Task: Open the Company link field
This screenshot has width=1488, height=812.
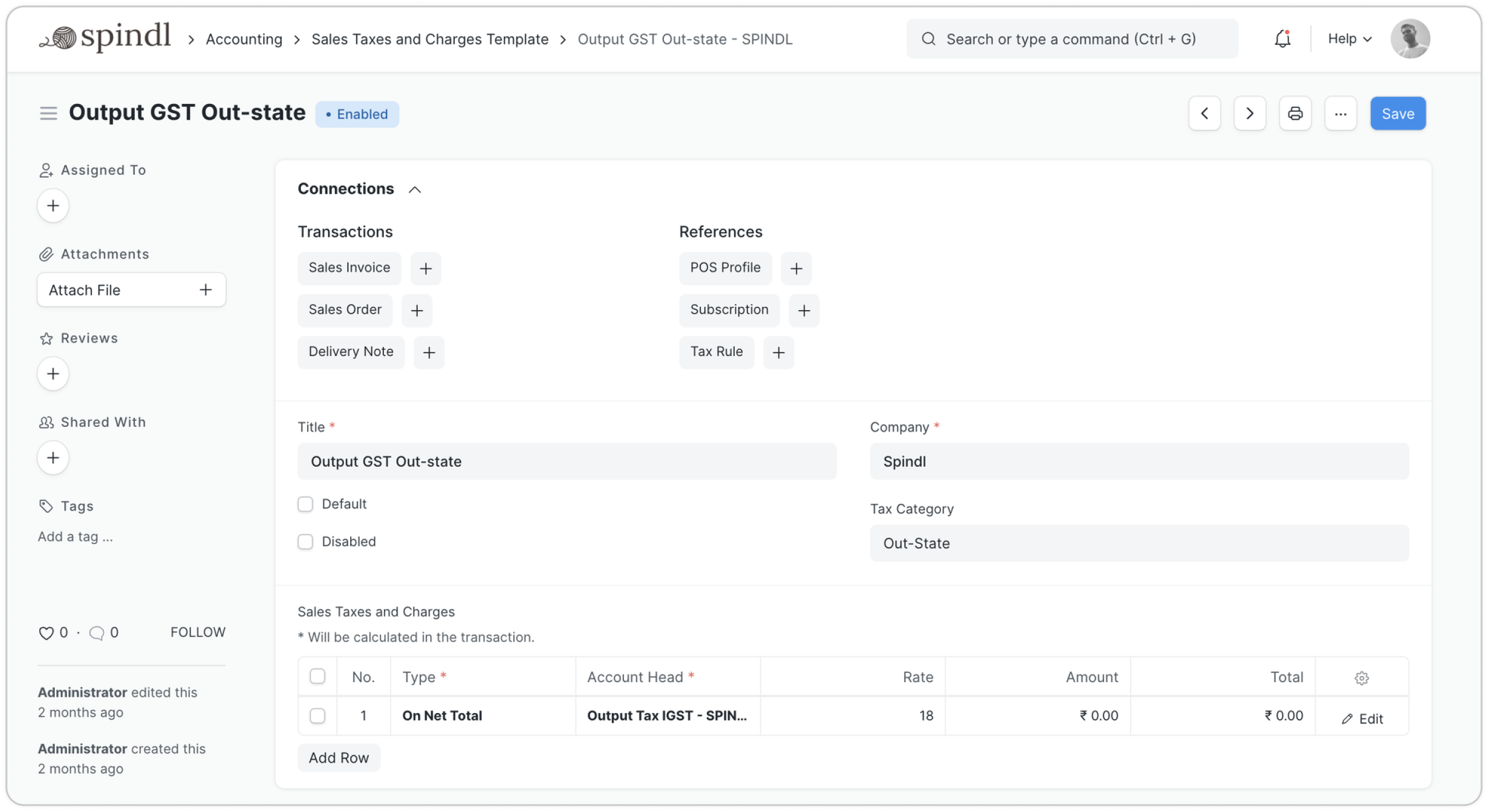Action: click(x=1139, y=461)
